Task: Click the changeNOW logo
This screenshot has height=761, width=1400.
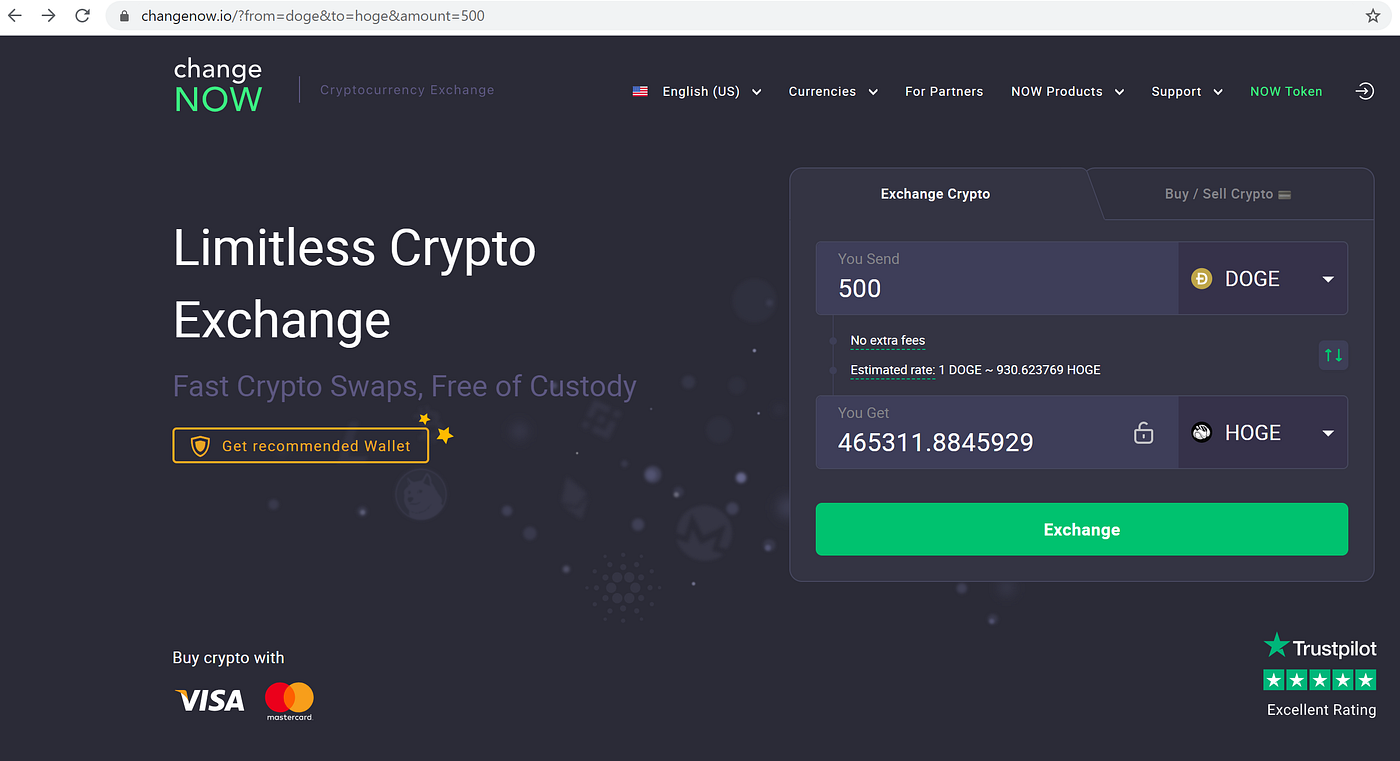Action: (x=218, y=85)
